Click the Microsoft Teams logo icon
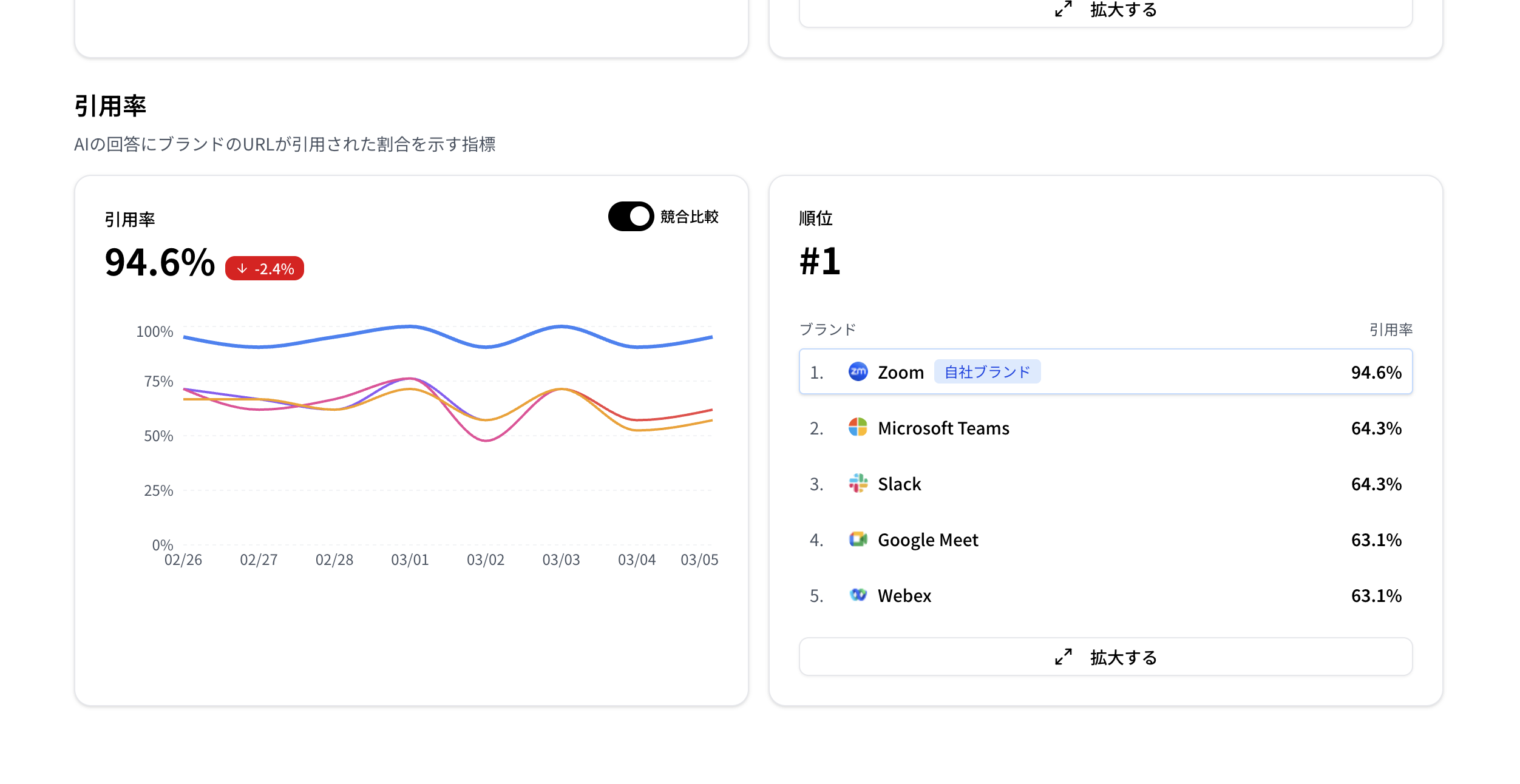 (x=858, y=427)
